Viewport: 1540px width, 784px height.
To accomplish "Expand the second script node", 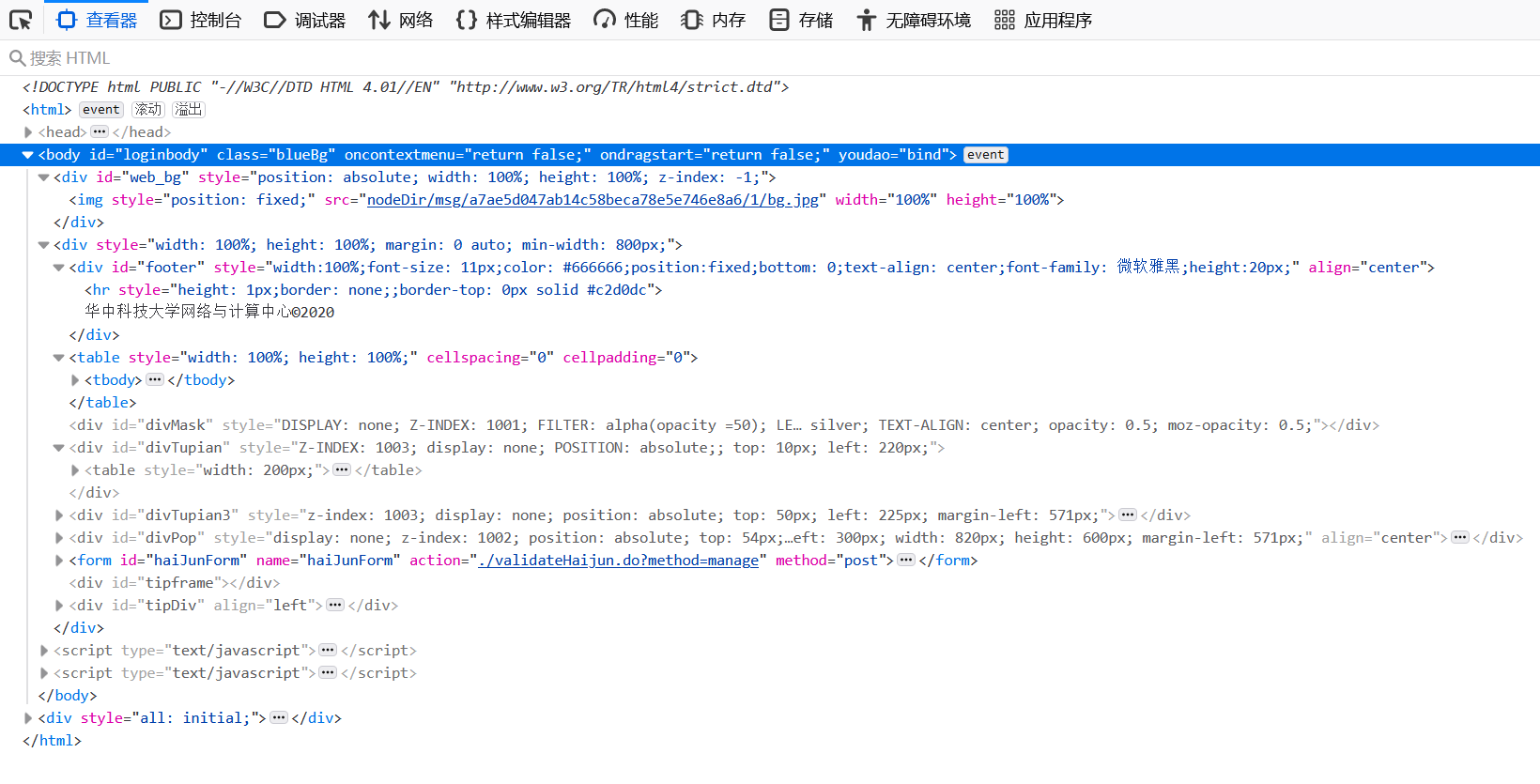I will [44, 673].
